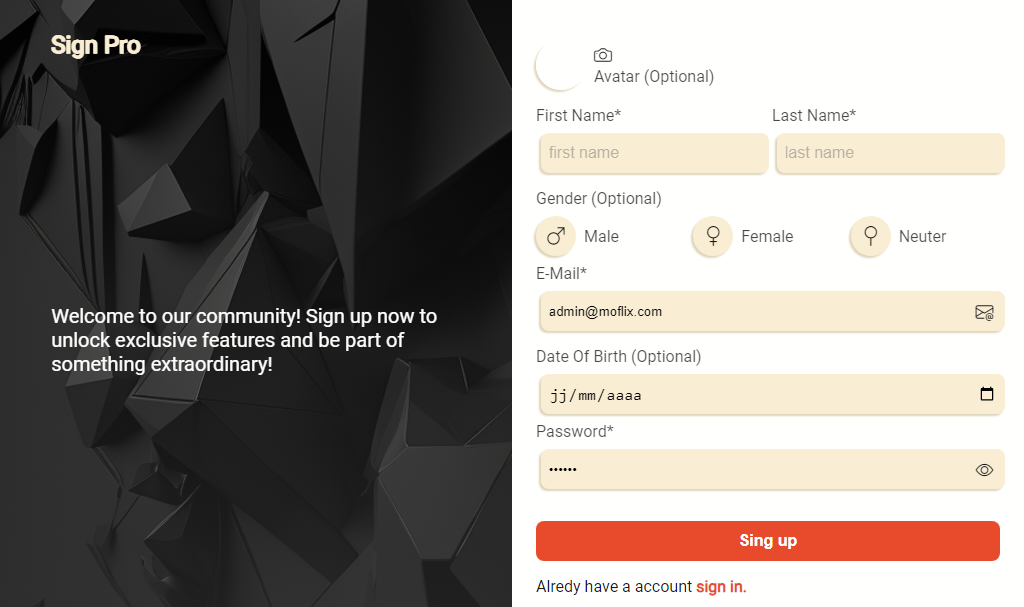1024x607 pixels.
Task: Focus the Date Of Birth input
Action: pos(700,394)
